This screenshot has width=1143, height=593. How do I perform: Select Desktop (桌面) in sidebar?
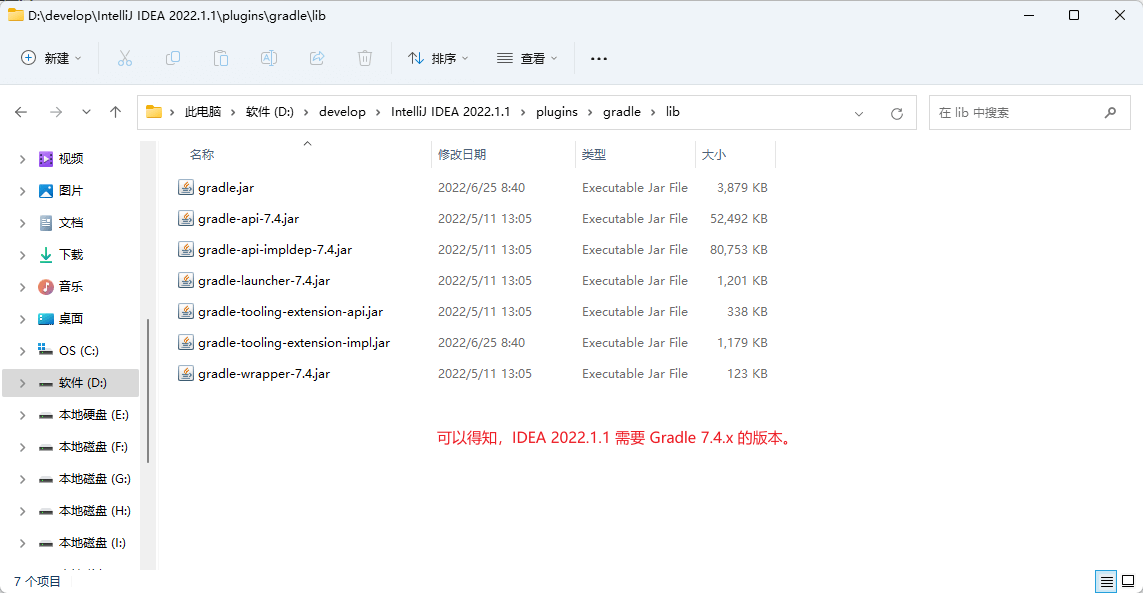coord(71,319)
